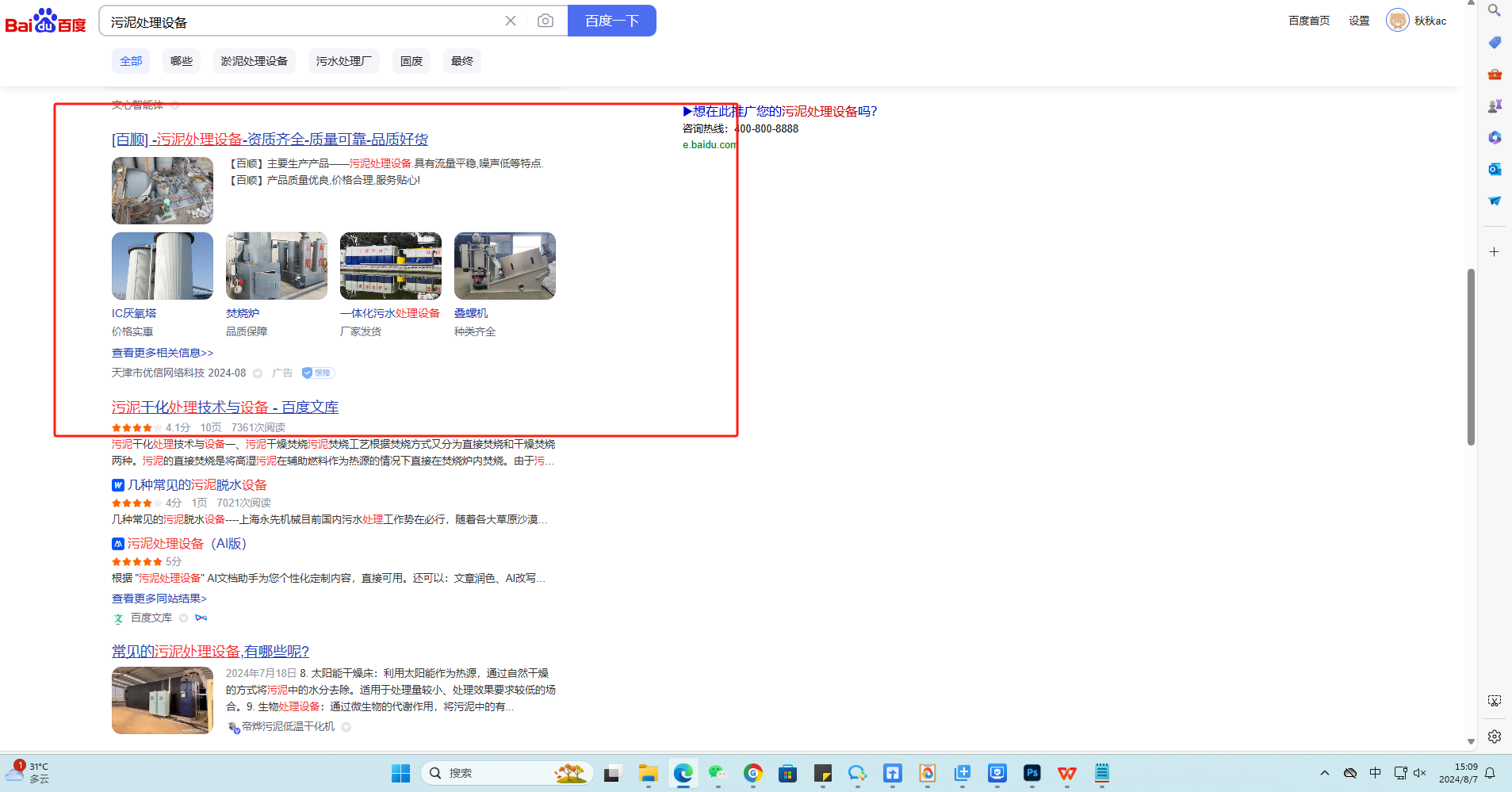Open Microsoft 365 in the Edge sidebar
The height and width of the screenshot is (792, 1512).
[x=1495, y=137]
